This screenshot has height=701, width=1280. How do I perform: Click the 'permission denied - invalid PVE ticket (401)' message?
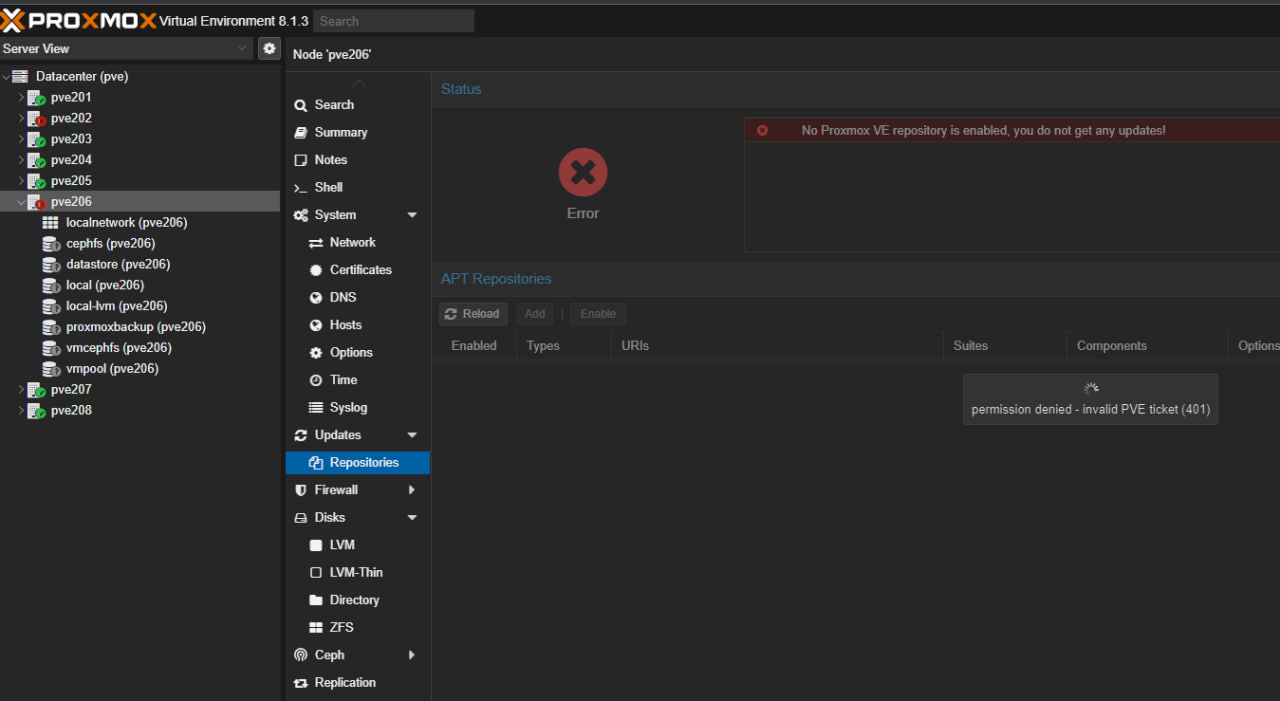[x=1091, y=410]
